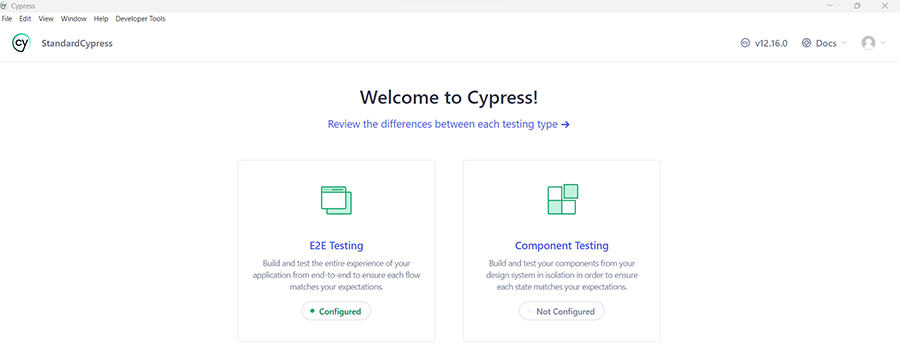900x360 pixels.
Task: Minimize the Cypress window
Action: tap(830, 6)
